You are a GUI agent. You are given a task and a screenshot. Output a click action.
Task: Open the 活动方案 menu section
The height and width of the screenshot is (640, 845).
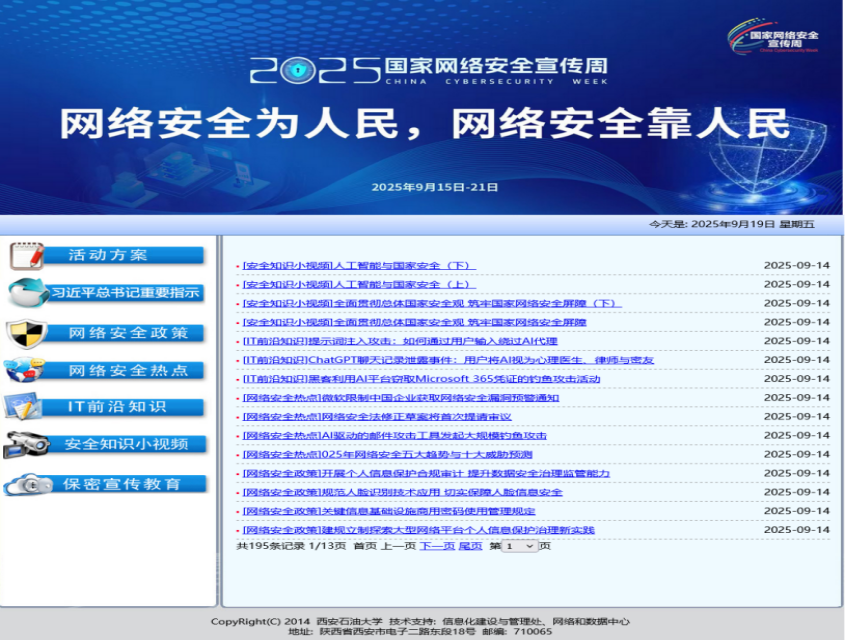coord(108,256)
